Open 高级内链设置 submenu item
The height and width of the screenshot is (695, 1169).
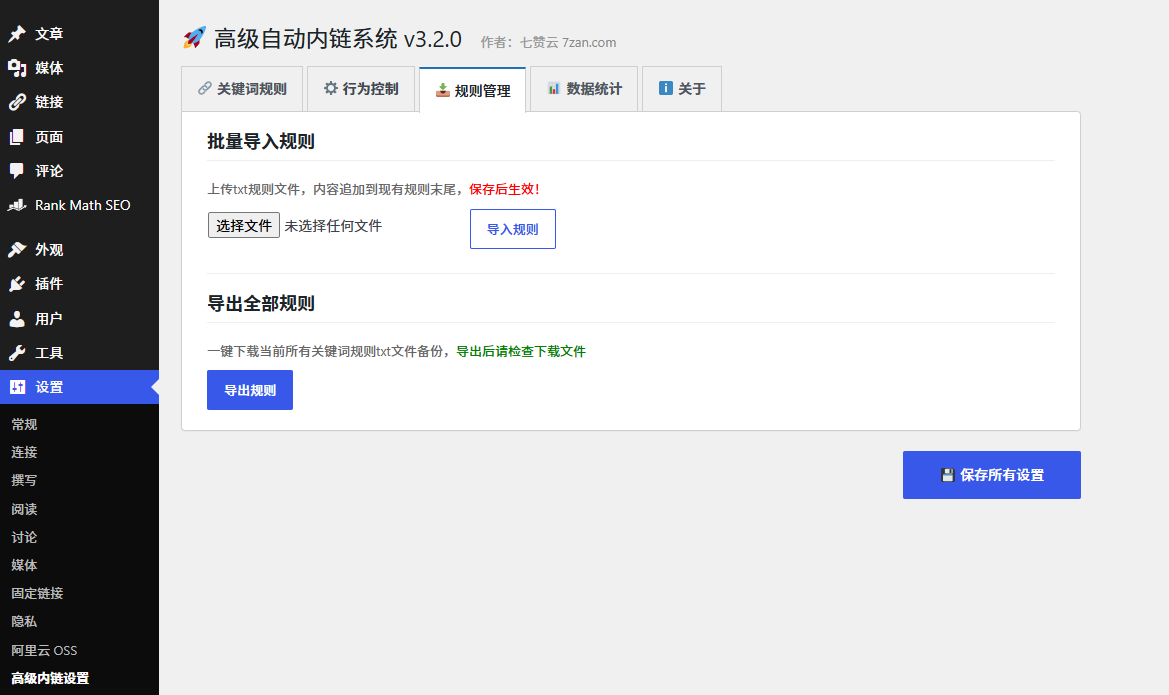[x=50, y=678]
